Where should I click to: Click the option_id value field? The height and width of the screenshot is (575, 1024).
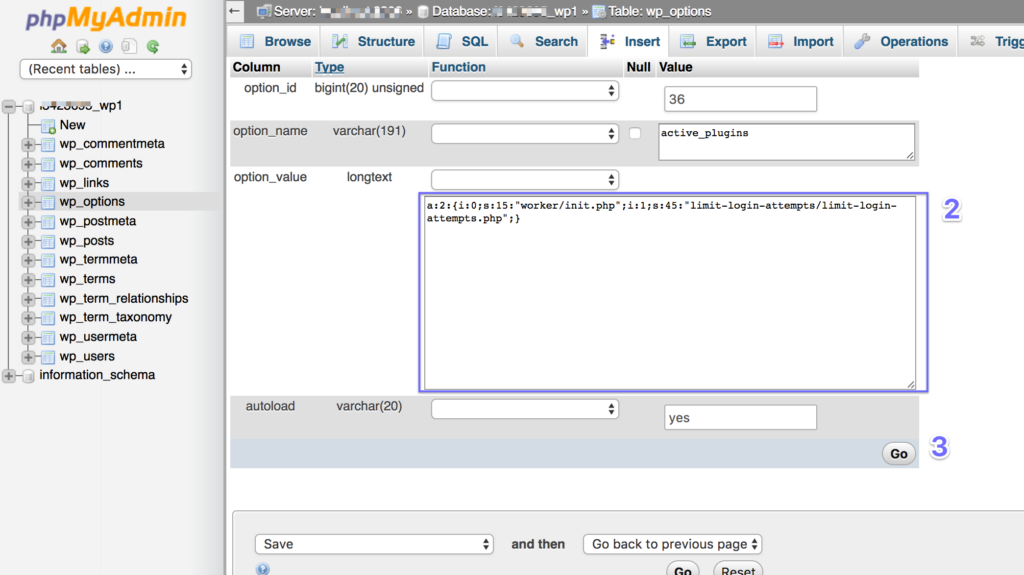[740, 99]
